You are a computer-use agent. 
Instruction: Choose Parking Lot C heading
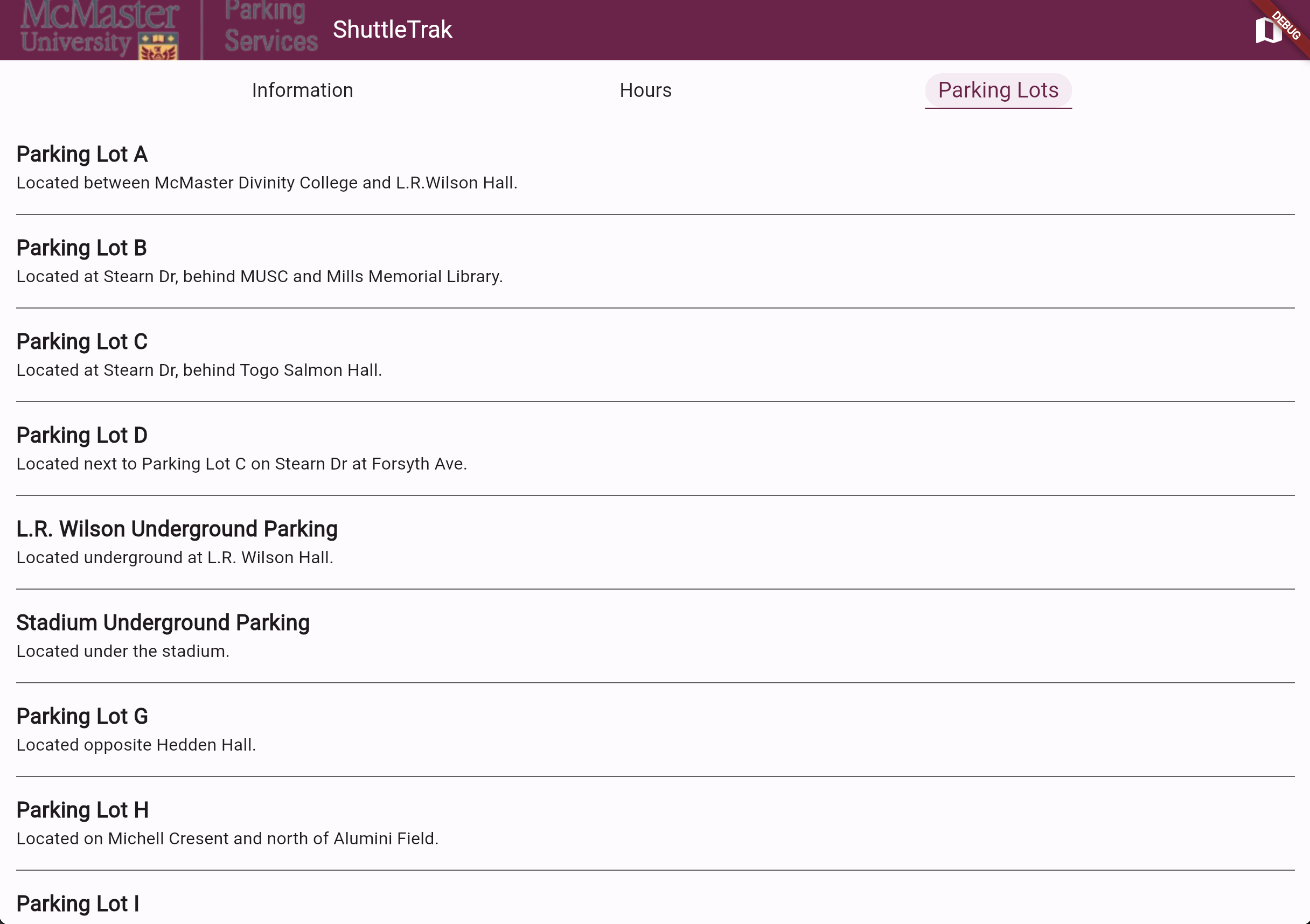(81, 341)
